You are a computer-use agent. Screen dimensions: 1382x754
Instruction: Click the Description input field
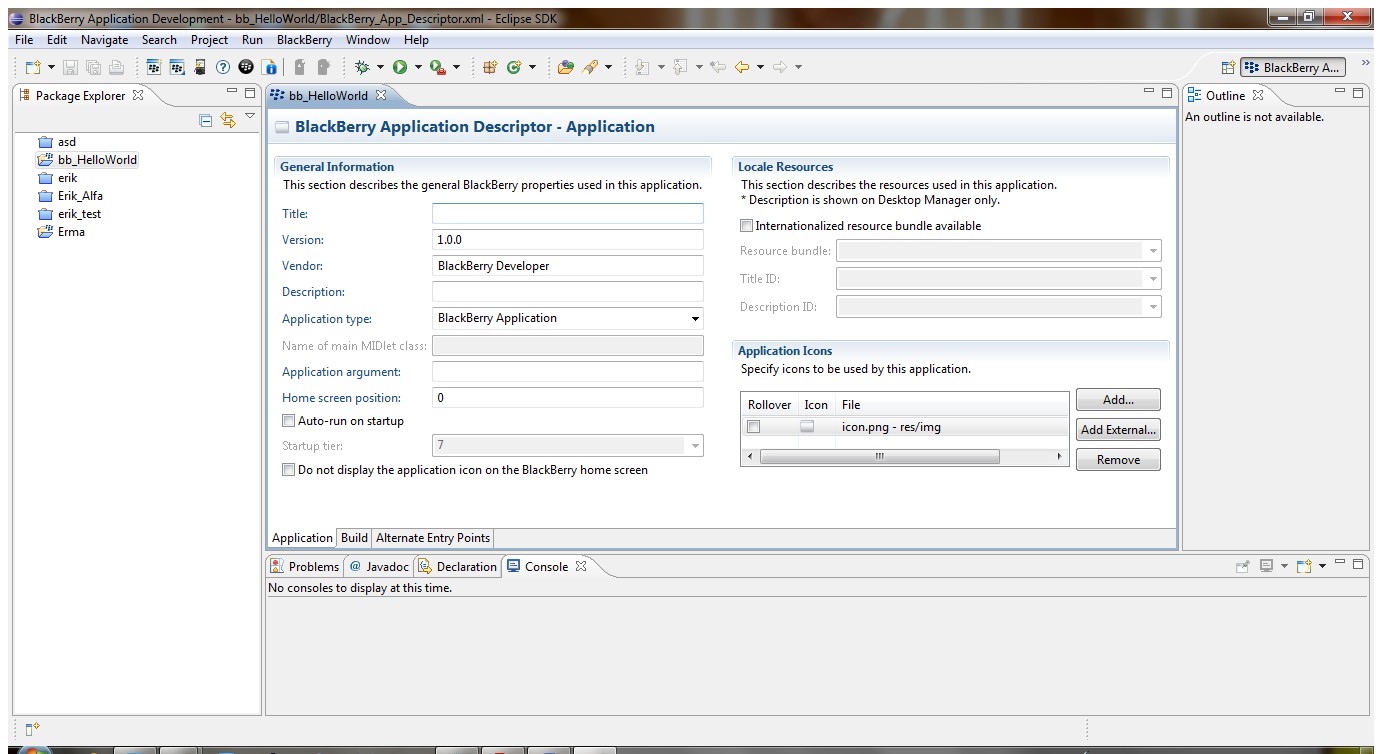click(568, 292)
